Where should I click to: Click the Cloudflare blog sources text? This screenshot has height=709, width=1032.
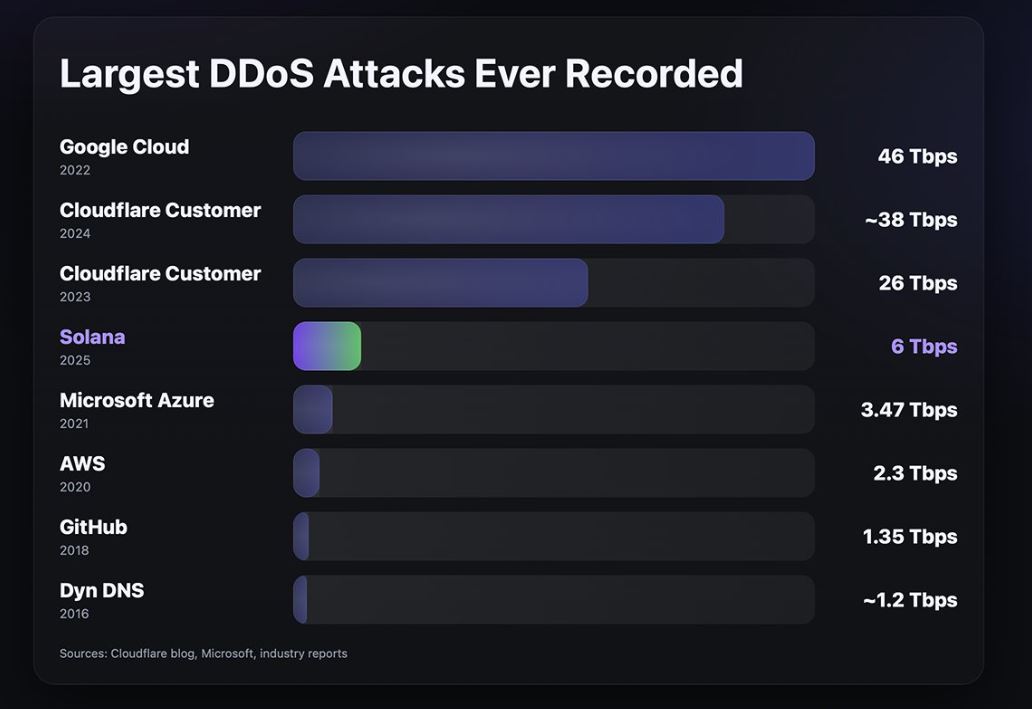pos(202,653)
